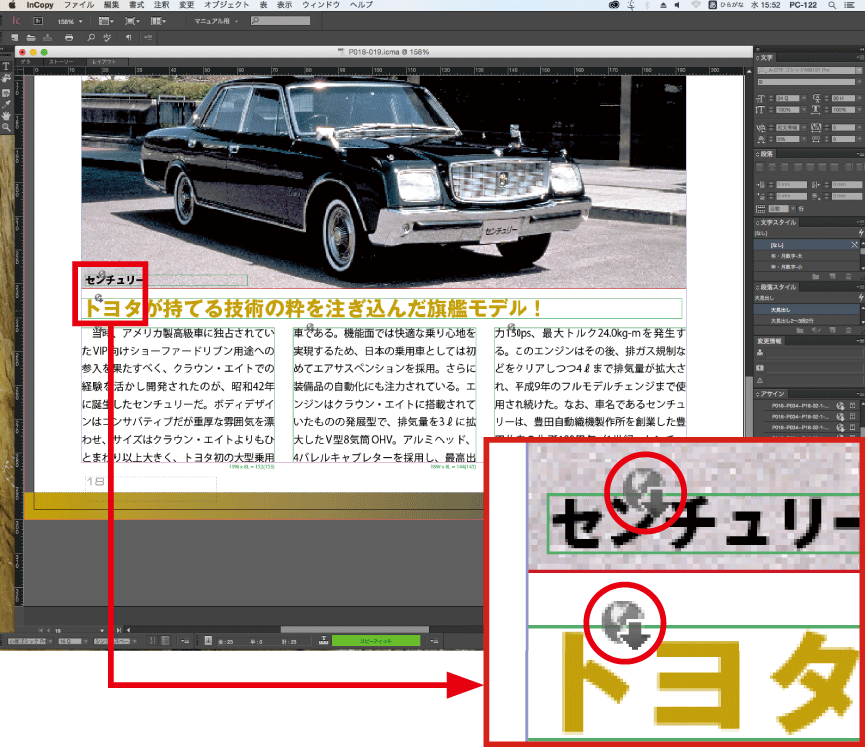The width and height of the screenshot is (865, 747).
Task: Click the horizontal scrollbar of the document
Action: point(355,629)
